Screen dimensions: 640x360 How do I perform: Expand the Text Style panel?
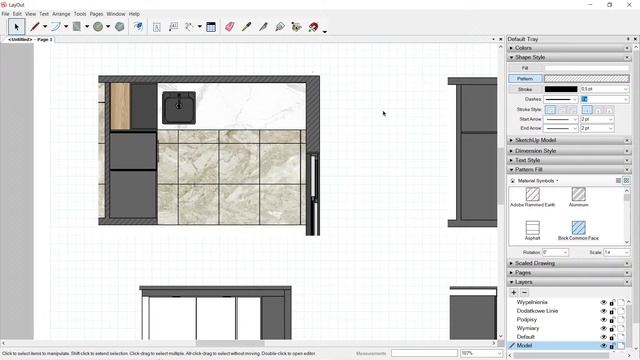point(511,160)
